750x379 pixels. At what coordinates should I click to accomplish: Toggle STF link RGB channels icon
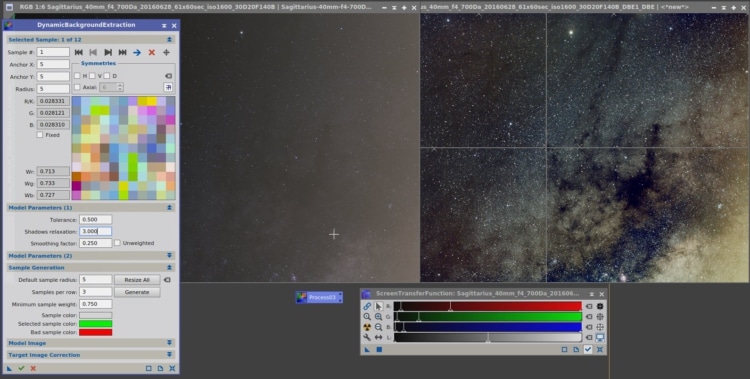[x=367, y=306]
